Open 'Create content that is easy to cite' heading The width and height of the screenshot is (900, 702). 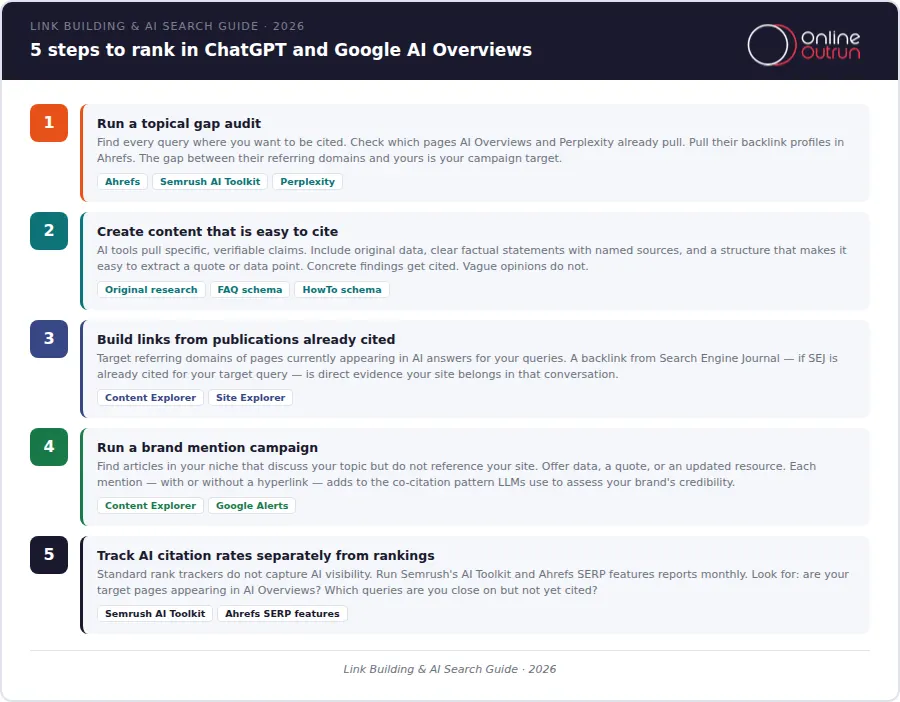[217, 232]
